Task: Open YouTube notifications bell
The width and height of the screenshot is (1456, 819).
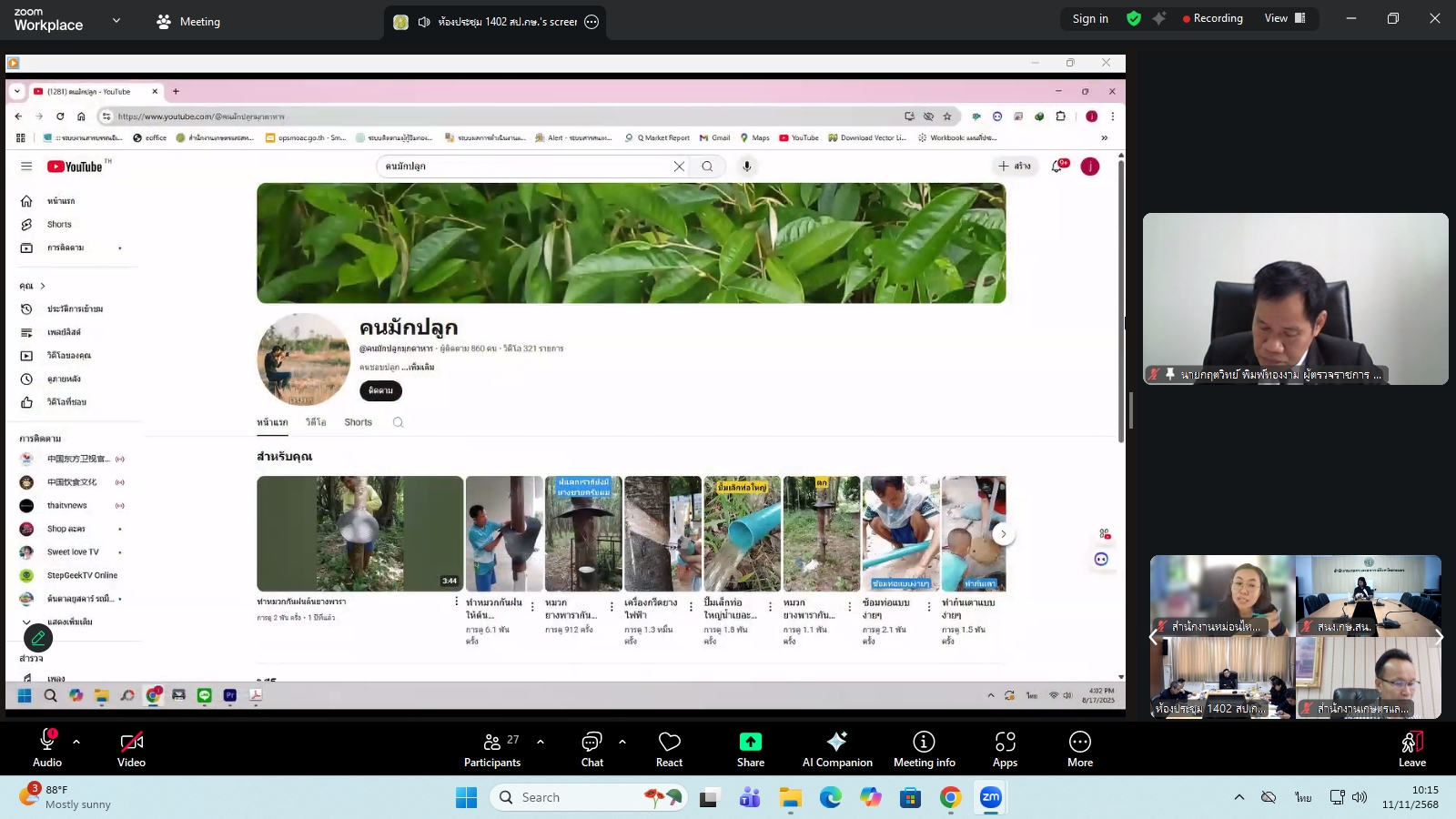Action: [x=1057, y=166]
